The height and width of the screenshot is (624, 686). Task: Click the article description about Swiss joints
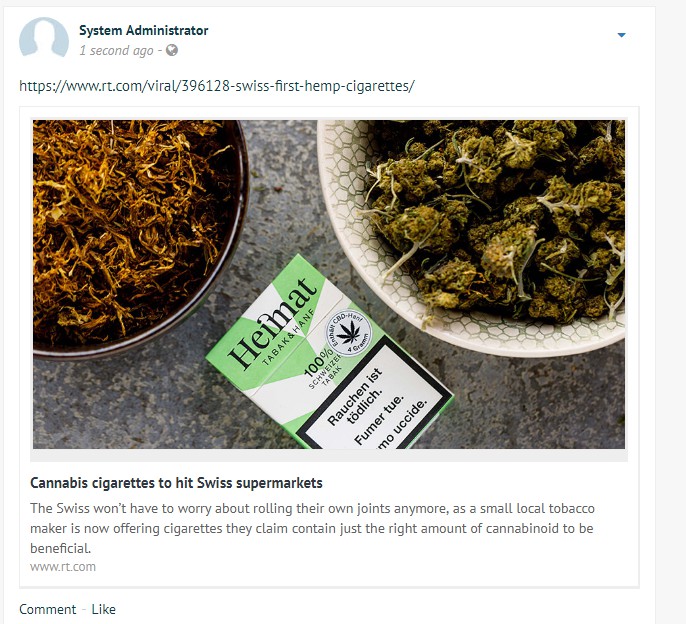(312, 528)
